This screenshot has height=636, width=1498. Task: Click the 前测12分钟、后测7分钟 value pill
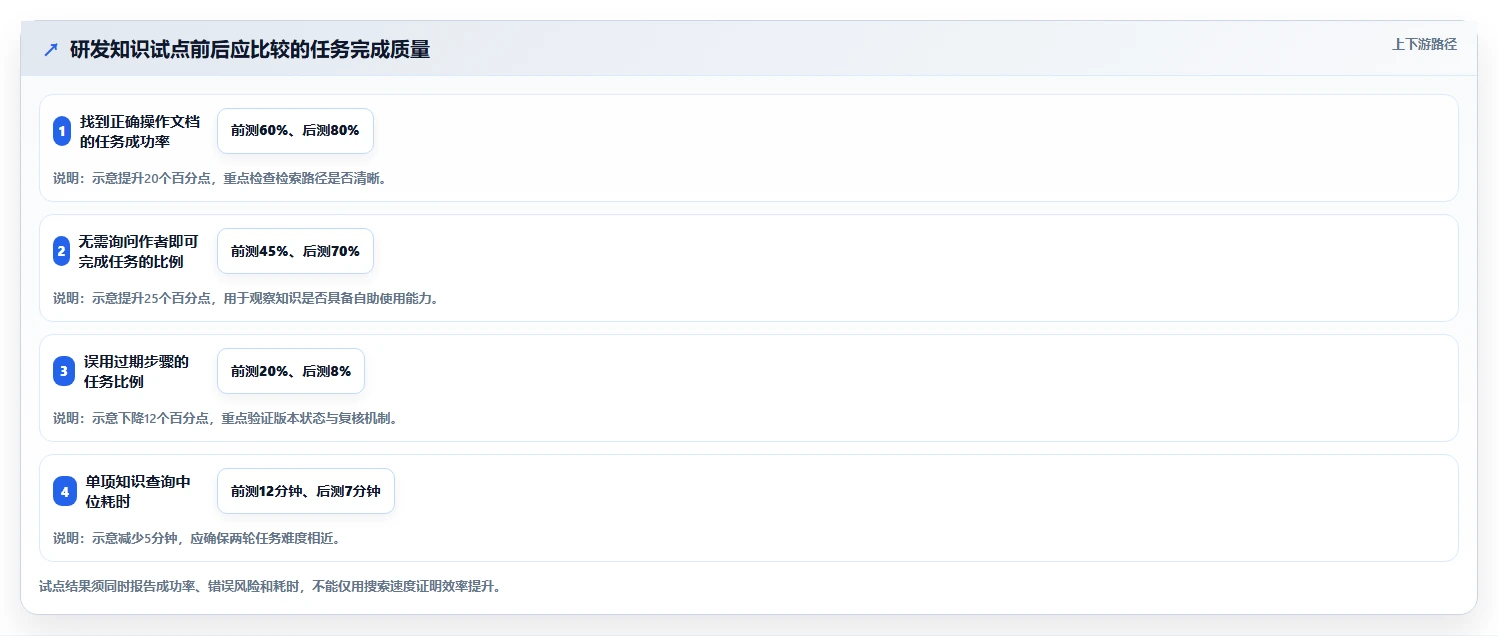[x=306, y=491]
